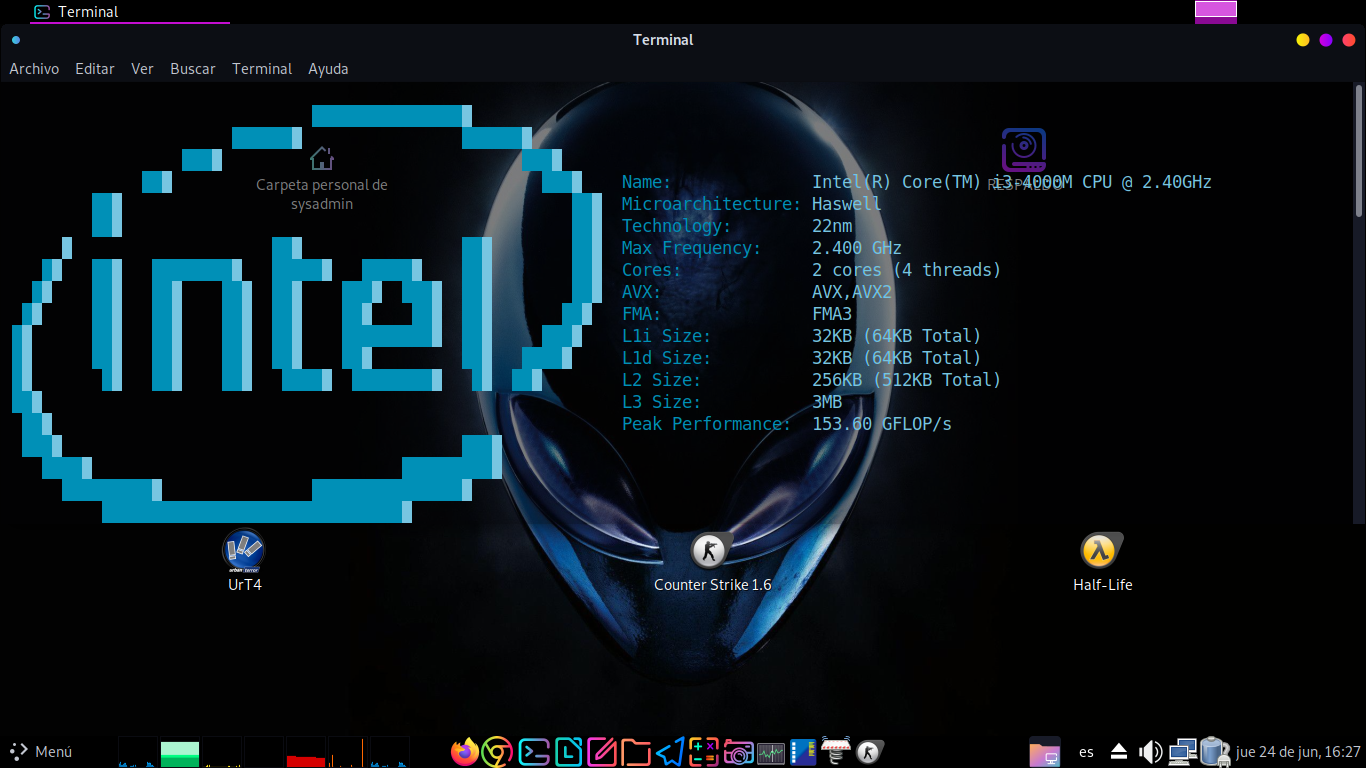Open the Archivo menu
This screenshot has width=1366, height=768.
point(34,69)
